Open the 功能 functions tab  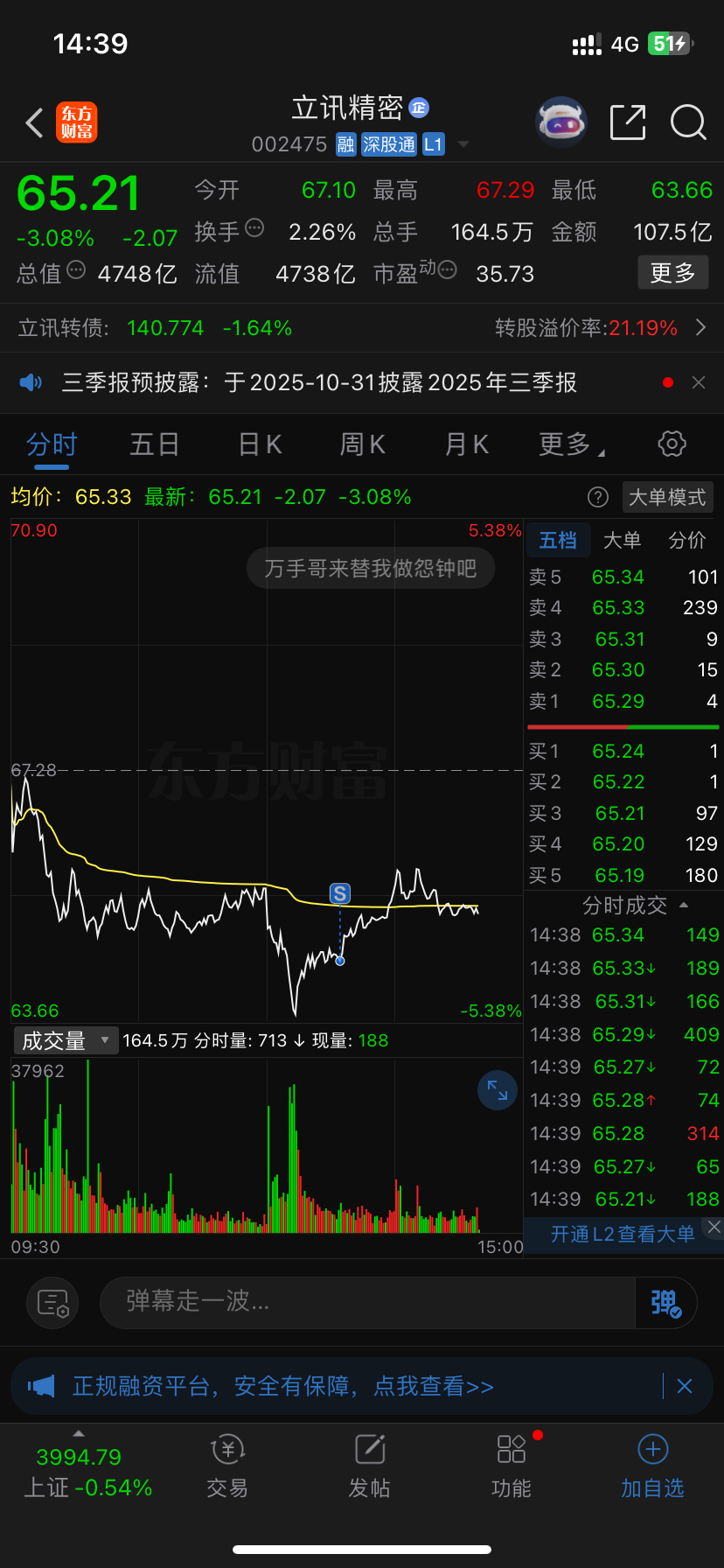click(512, 1466)
